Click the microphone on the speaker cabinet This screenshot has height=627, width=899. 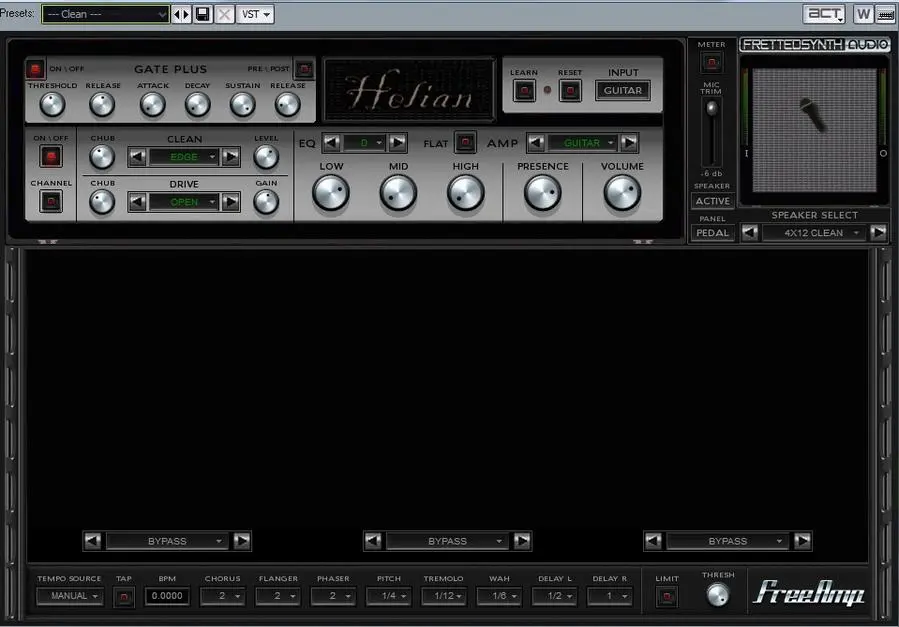(814, 114)
